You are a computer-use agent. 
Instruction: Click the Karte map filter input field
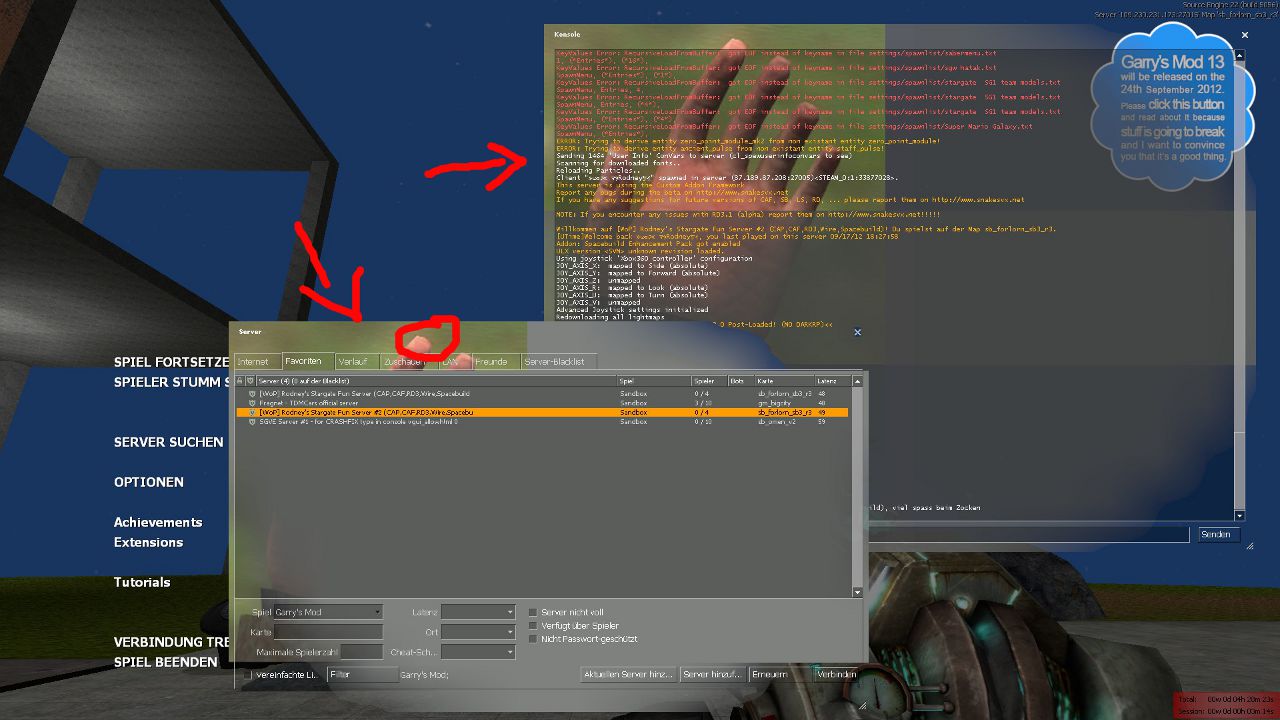coord(329,632)
